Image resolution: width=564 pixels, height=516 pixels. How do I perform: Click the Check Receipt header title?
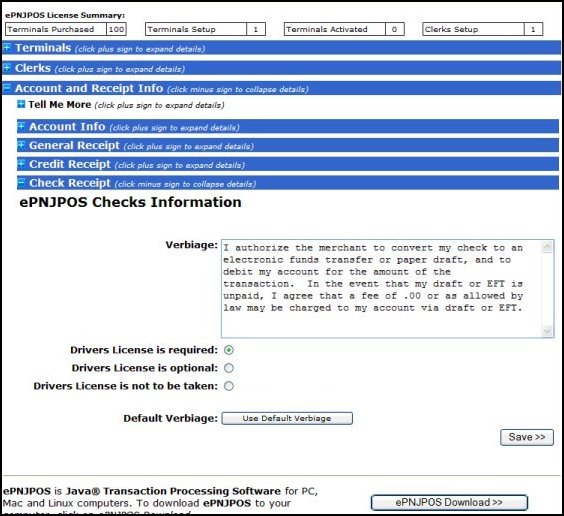pos(70,183)
